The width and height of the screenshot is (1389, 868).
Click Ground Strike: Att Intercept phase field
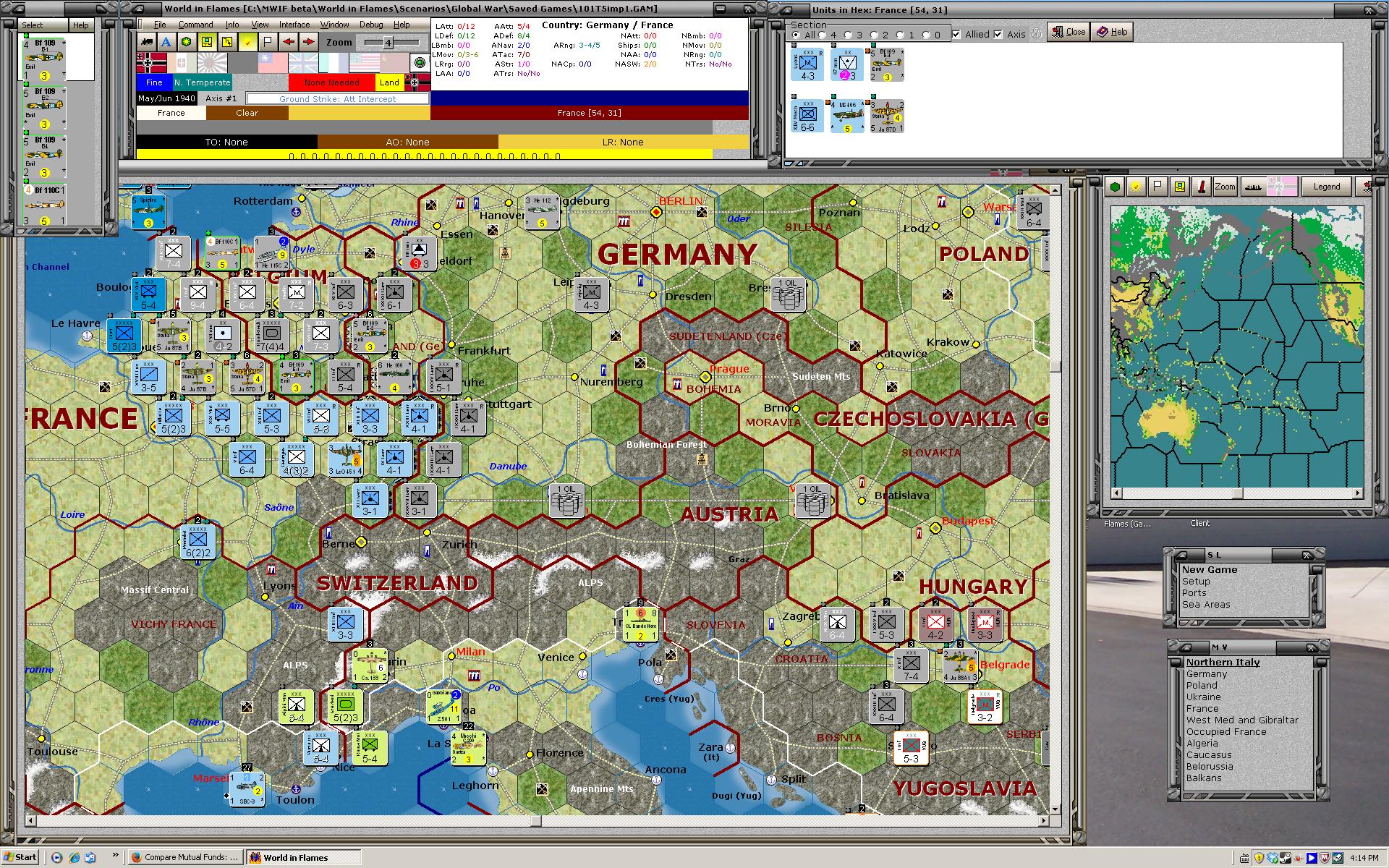(x=338, y=98)
